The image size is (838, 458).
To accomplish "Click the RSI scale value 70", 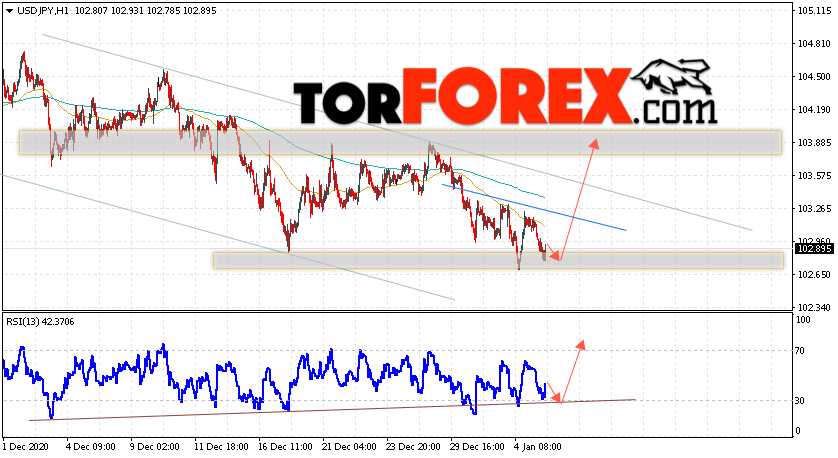I will pos(800,351).
